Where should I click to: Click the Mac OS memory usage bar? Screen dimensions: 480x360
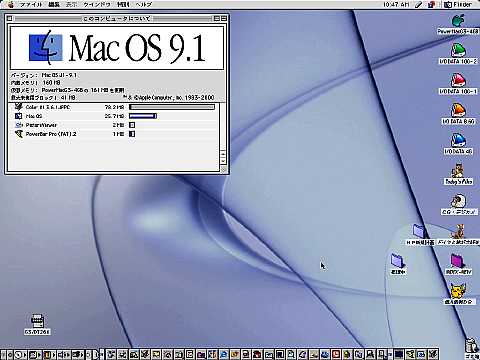pos(143,116)
